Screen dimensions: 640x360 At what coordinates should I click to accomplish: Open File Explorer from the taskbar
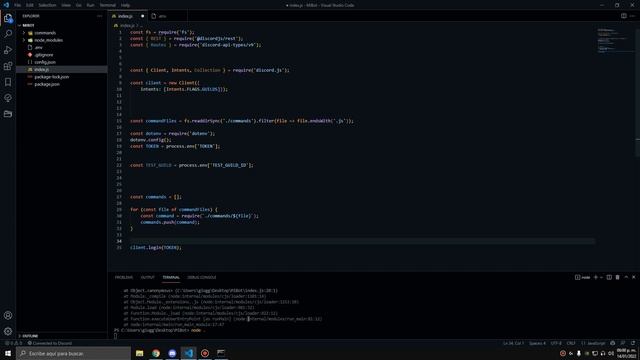click(140, 353)
